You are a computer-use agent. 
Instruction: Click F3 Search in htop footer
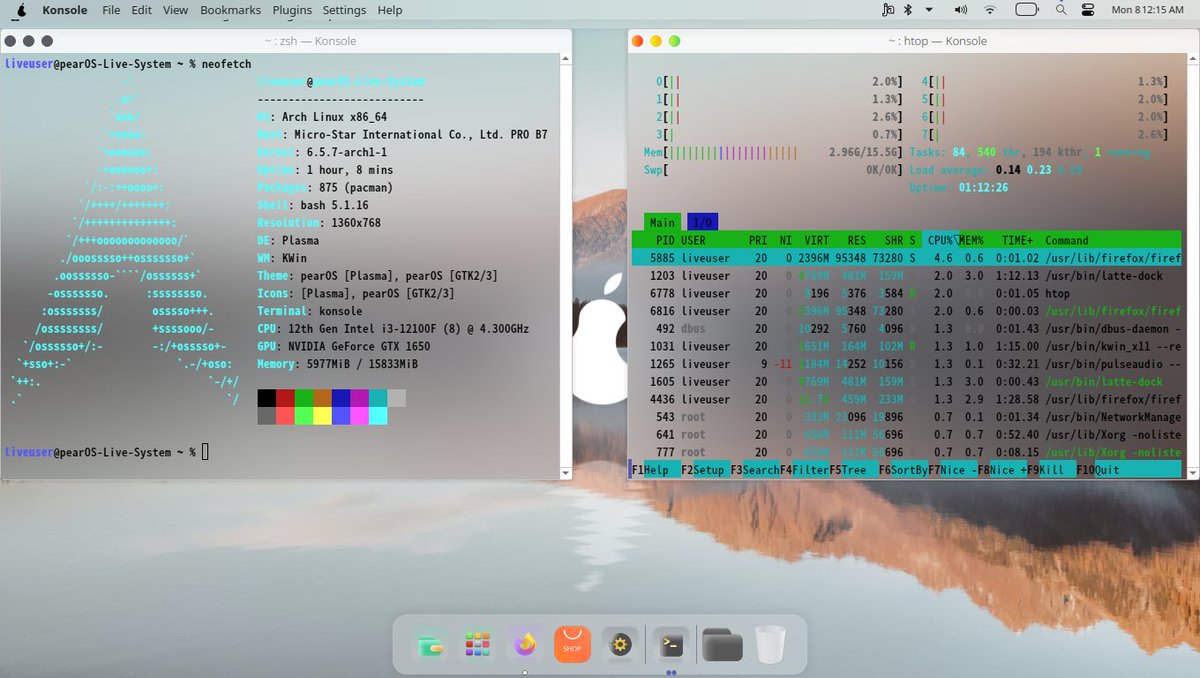754,470
